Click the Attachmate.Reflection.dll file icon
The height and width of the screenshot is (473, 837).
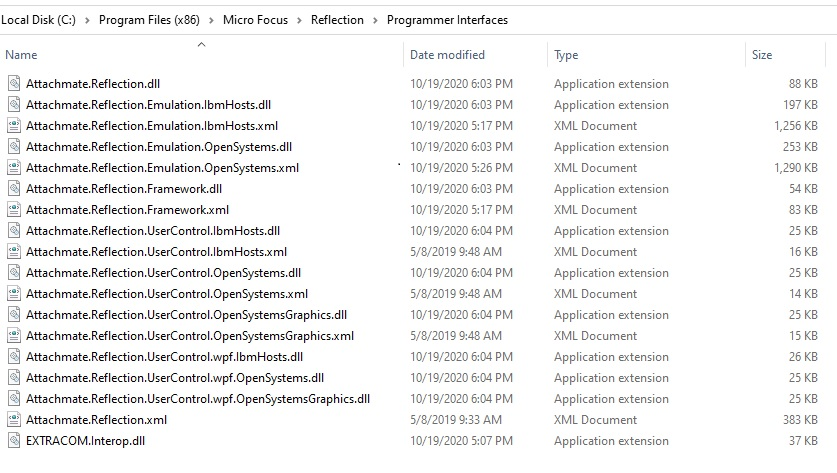click(14, 84)
